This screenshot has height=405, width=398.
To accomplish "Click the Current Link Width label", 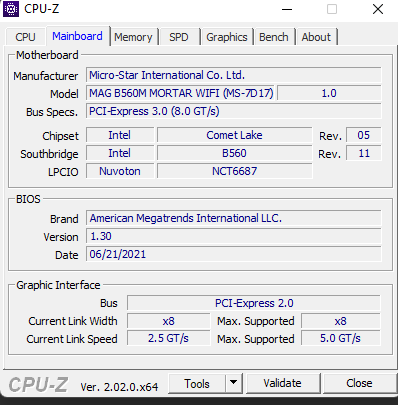I will tap(73, 321).
